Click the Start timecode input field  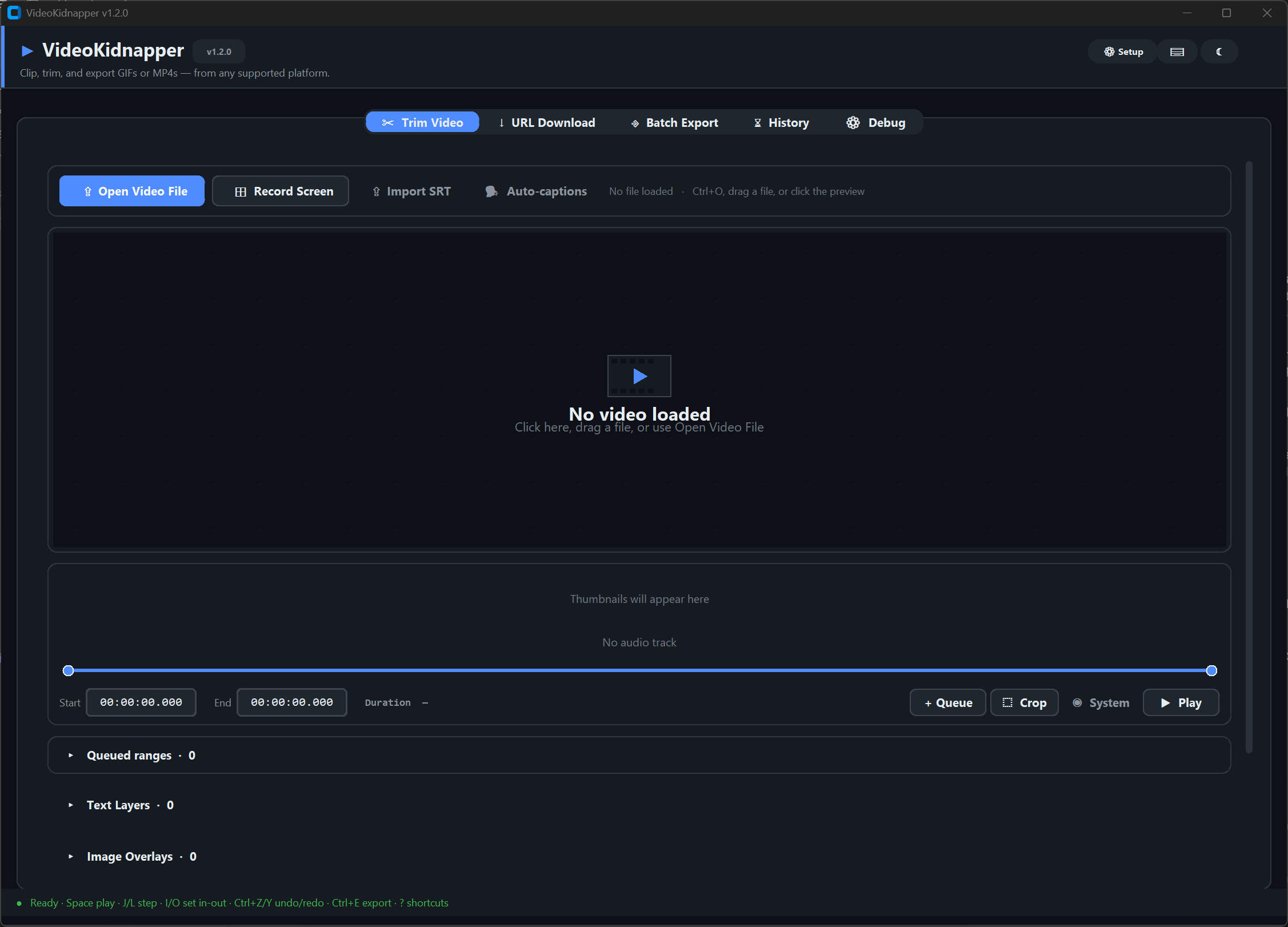[x=141, y=702]
